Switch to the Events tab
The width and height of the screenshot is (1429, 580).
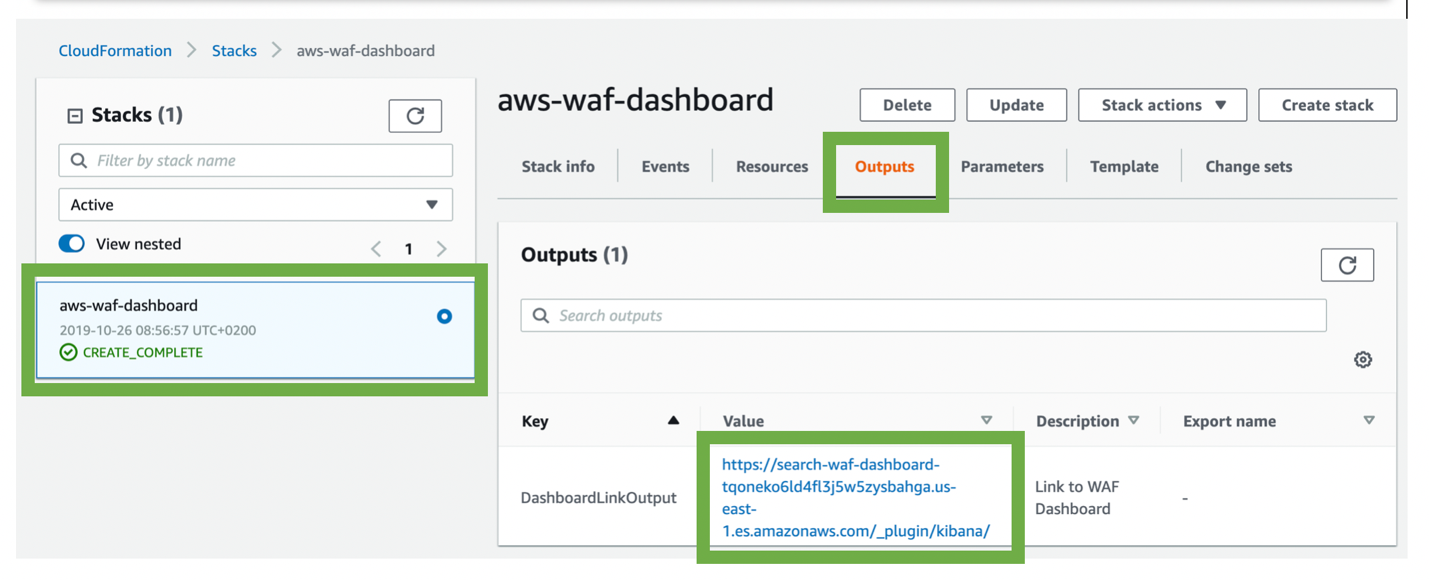[x=665, y=167]
